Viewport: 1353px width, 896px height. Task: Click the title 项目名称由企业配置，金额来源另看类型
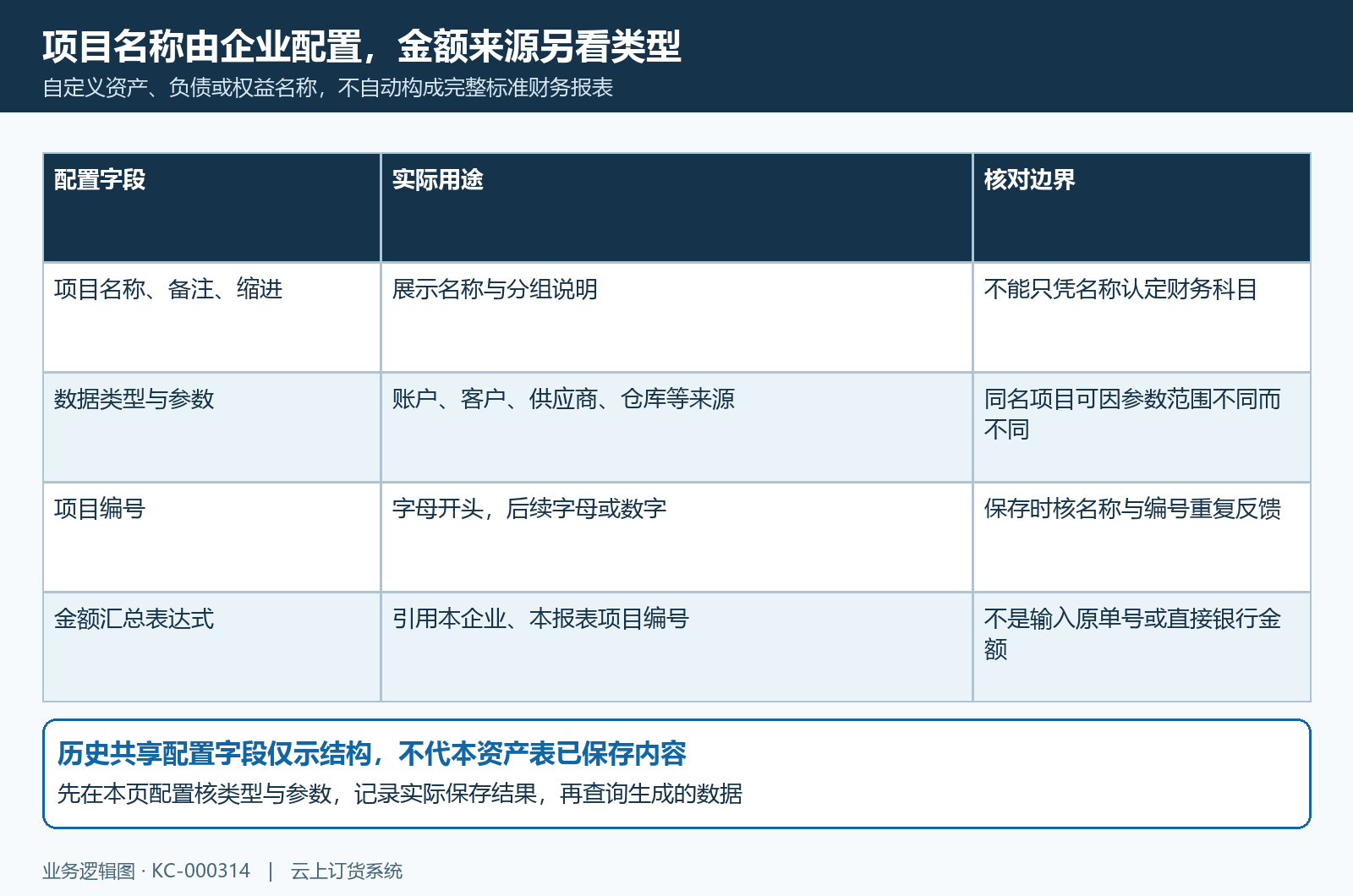point(362,46)
